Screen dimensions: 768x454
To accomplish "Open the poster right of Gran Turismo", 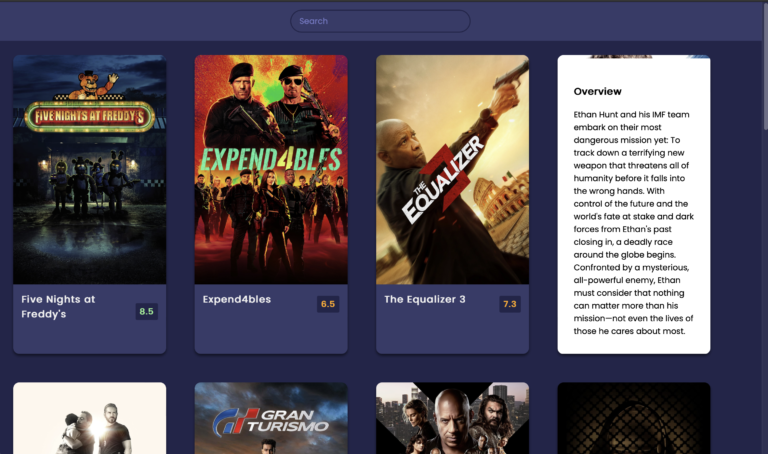I will (452, 420).
